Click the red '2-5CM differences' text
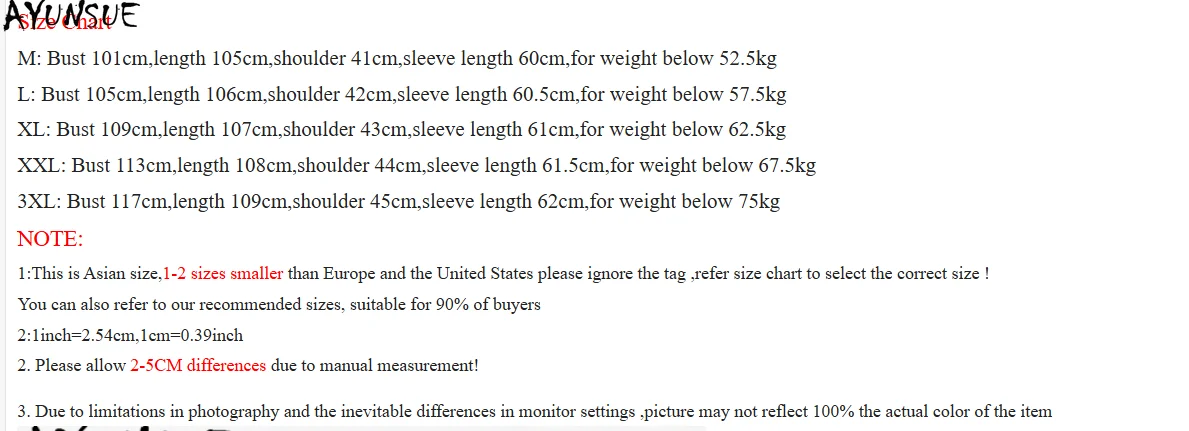 pyautogui.click(x=198, y=366)
